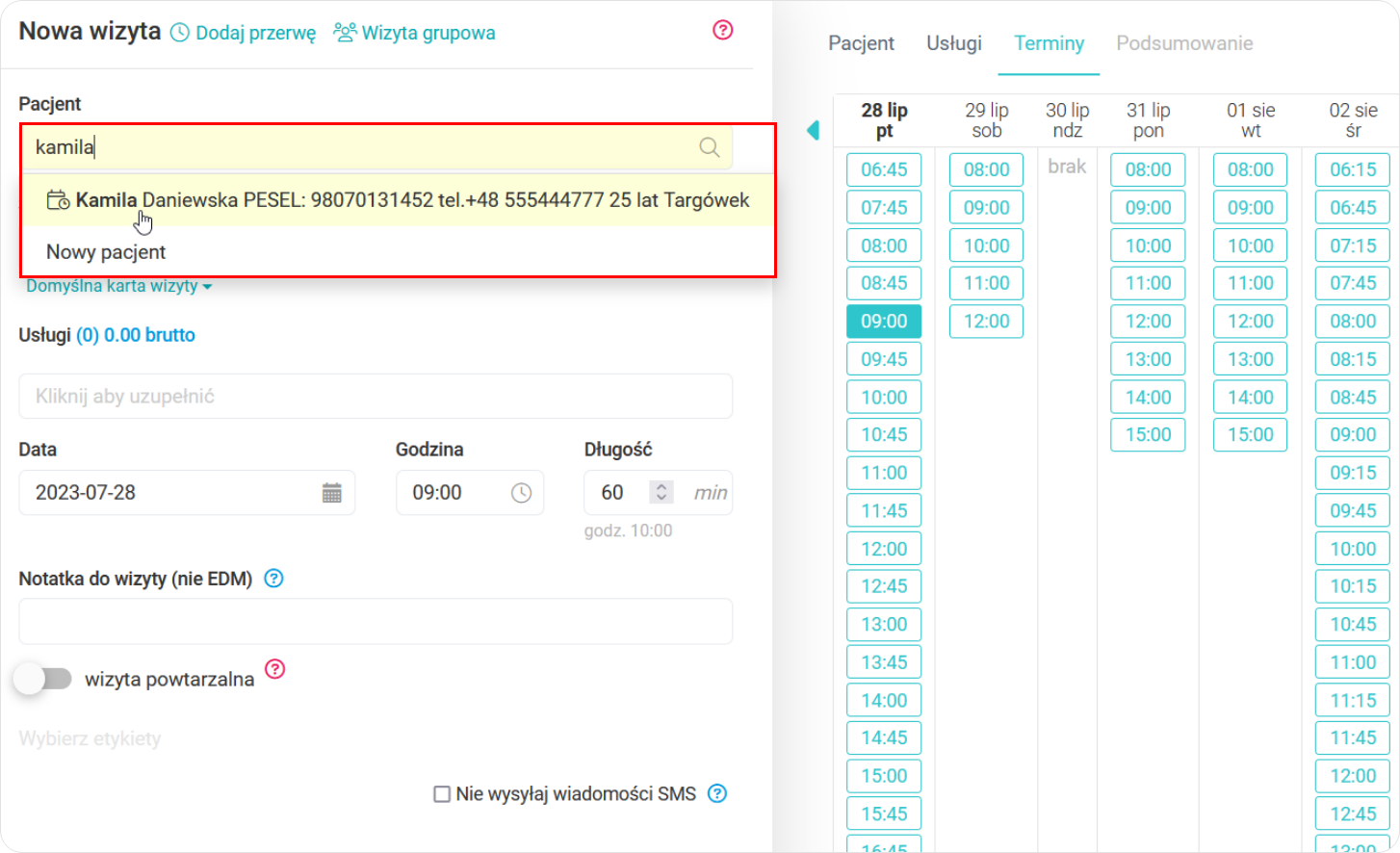This screenshot has width=1400, height=853.
Task: Check Nie wysyłaj wiadomości SMS checkbox
Action: point(442,794)
